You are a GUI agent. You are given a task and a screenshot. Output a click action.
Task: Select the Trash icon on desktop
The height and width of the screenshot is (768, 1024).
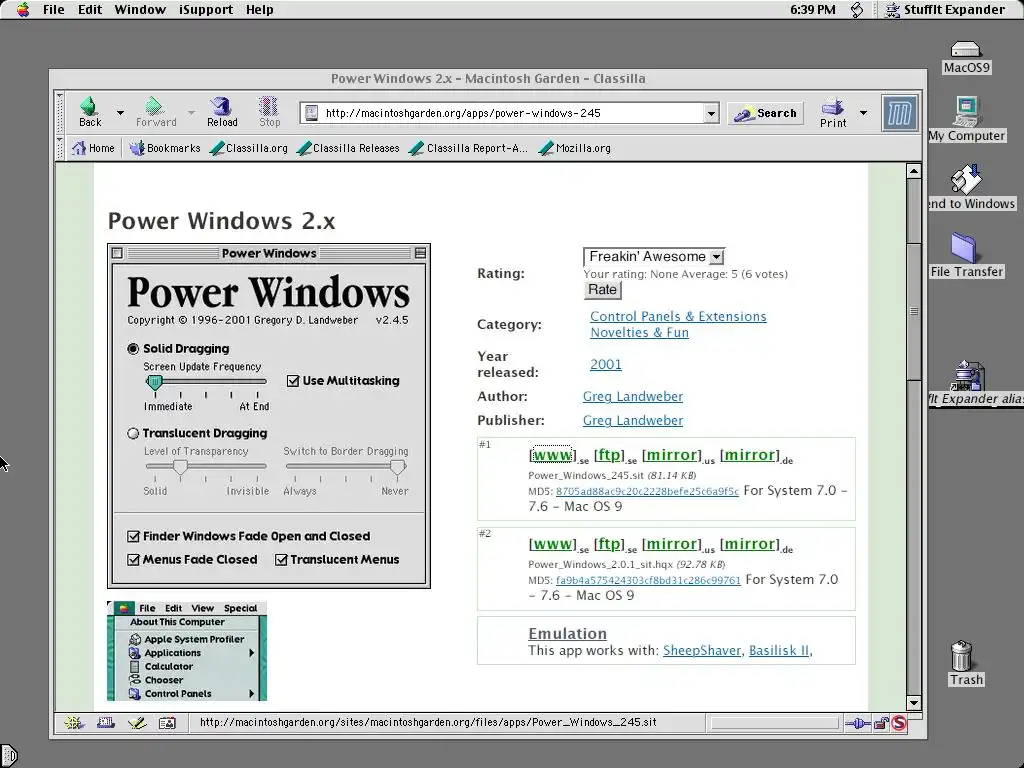pos(965,664)
